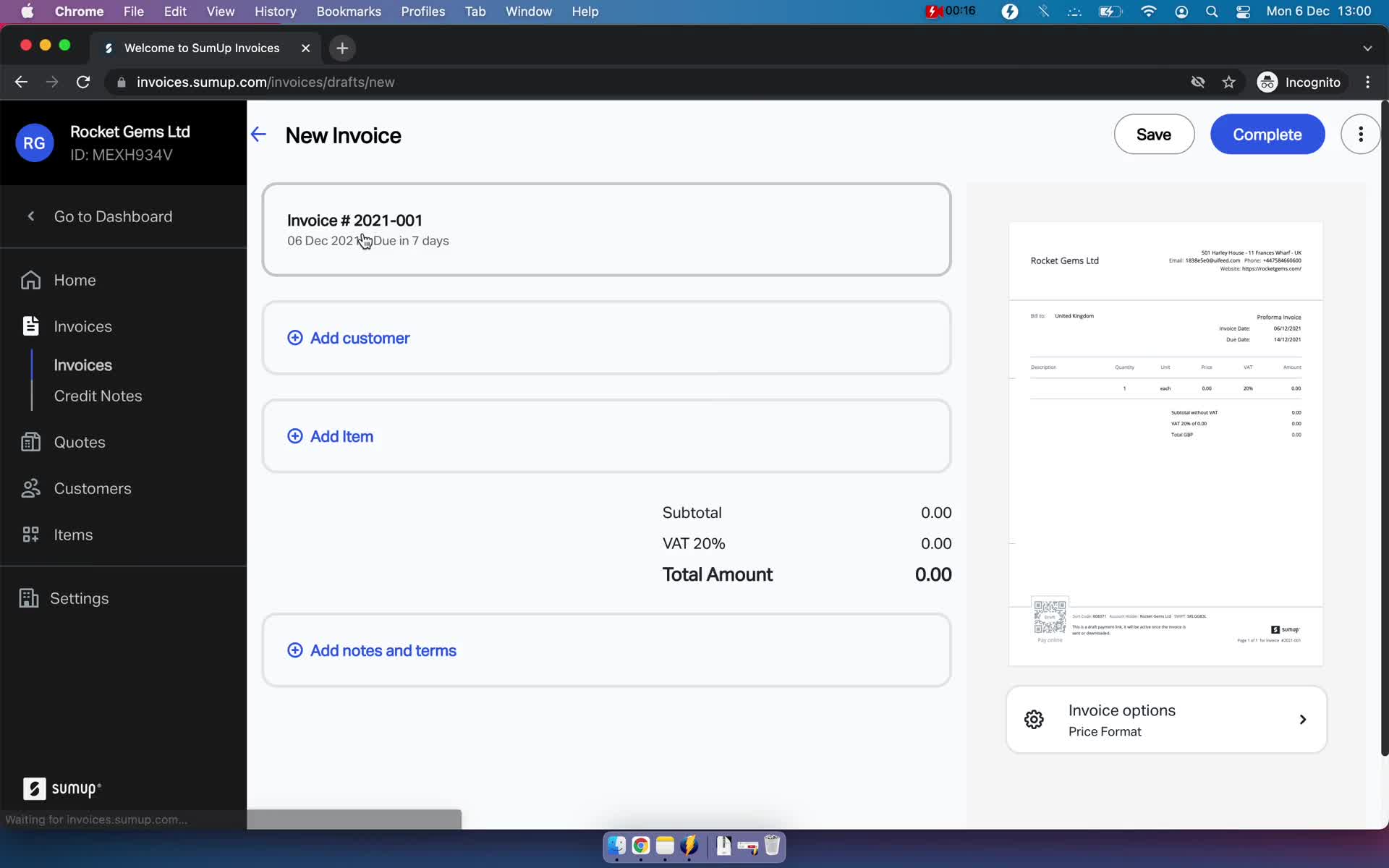Select the Quotes sidebar icon
1389x868 pixels.
click(30, 441)
